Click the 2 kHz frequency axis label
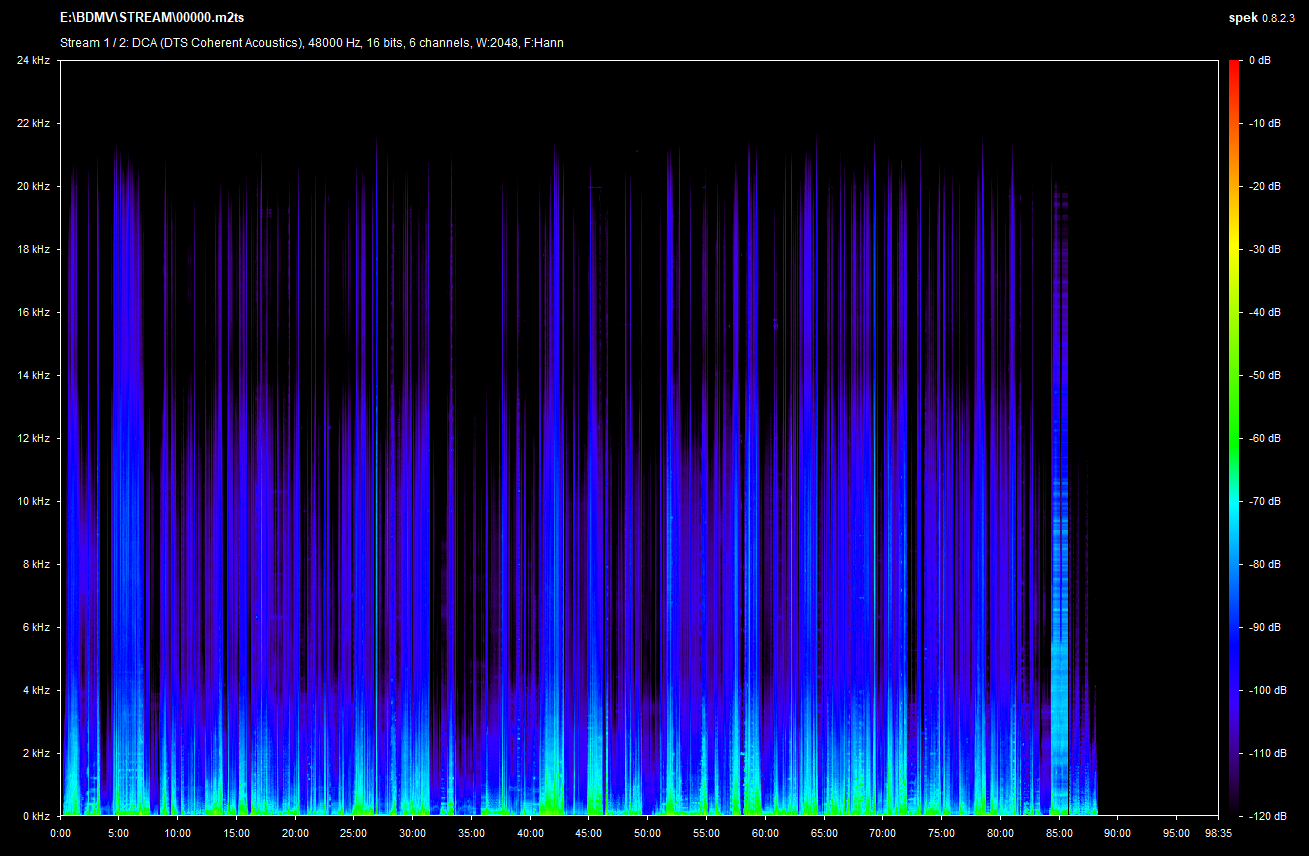Viewport: 1309px width, 856px height. coord(35,753)
